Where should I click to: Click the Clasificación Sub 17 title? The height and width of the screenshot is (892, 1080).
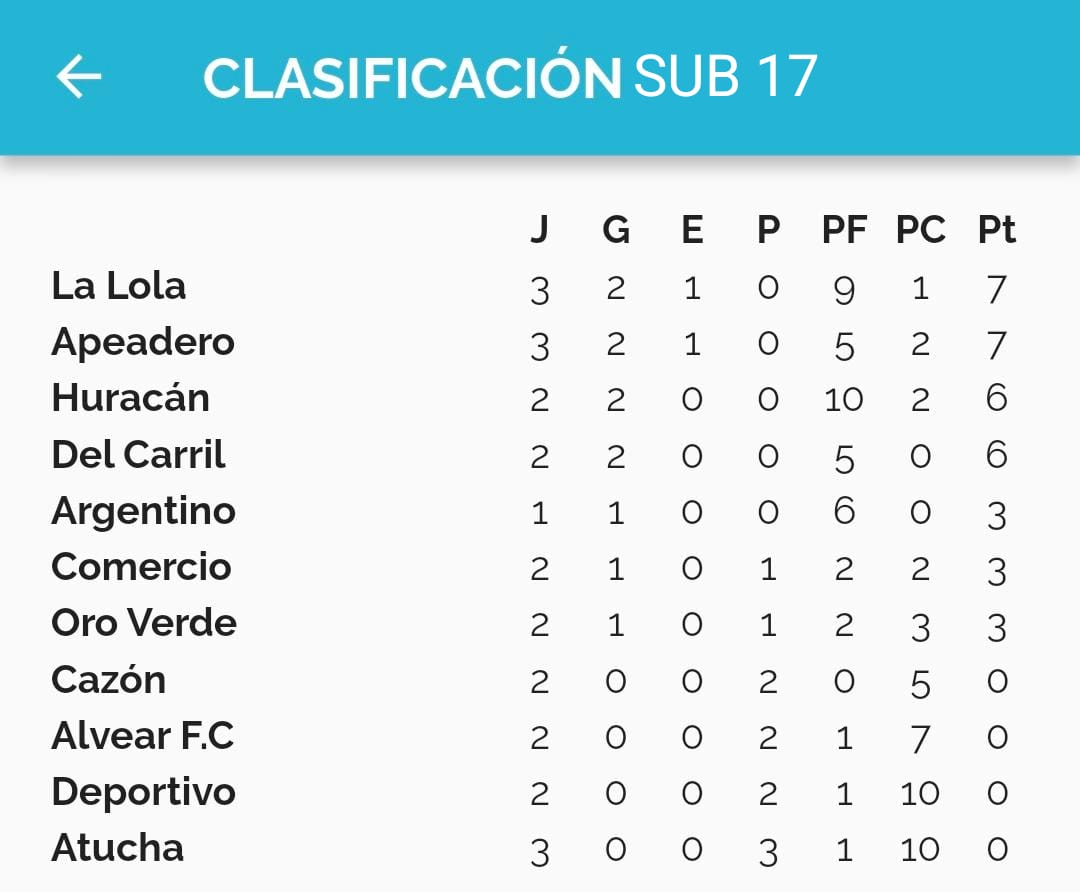510,76
